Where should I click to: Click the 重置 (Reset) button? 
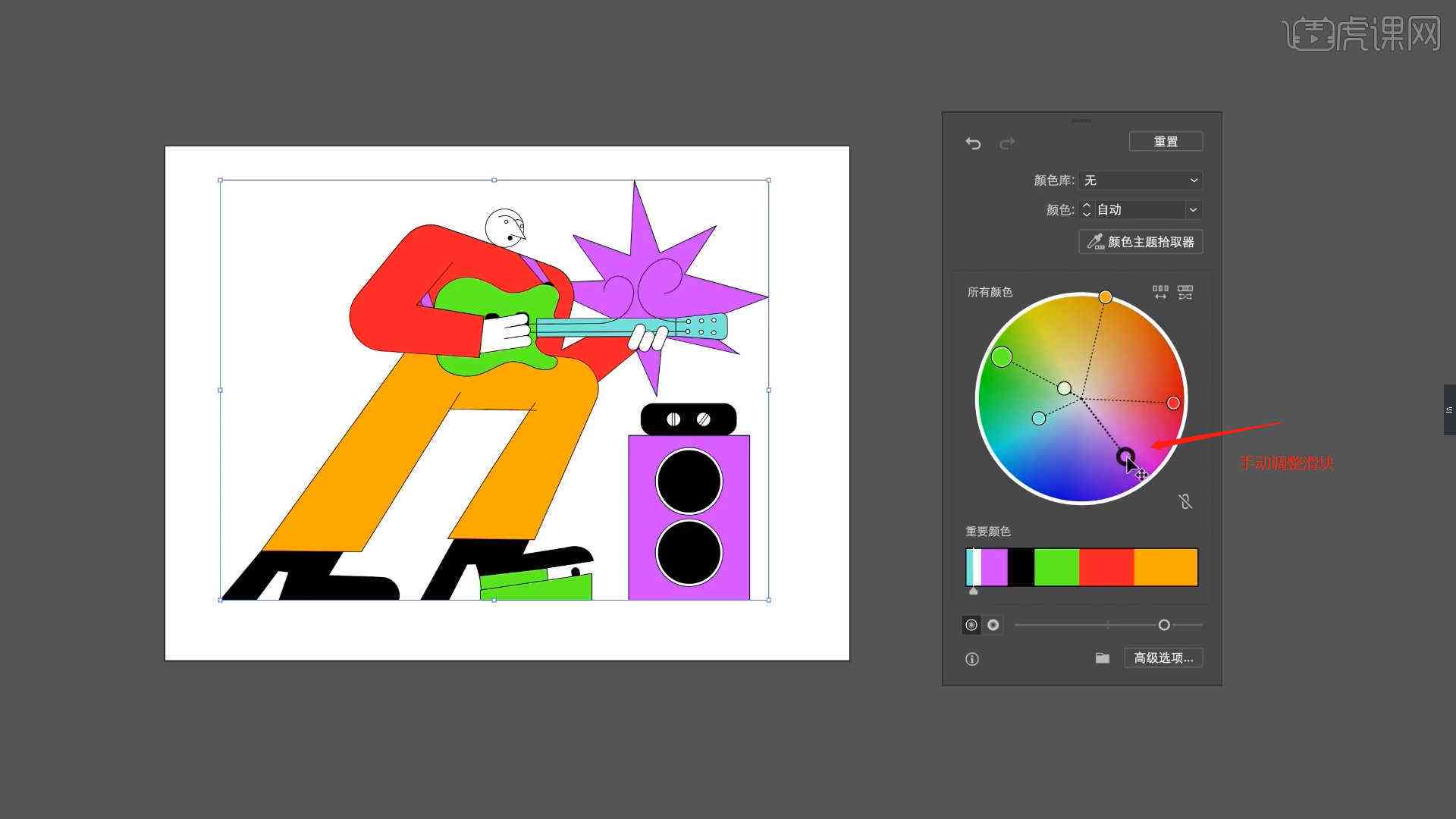(1165, 141)
